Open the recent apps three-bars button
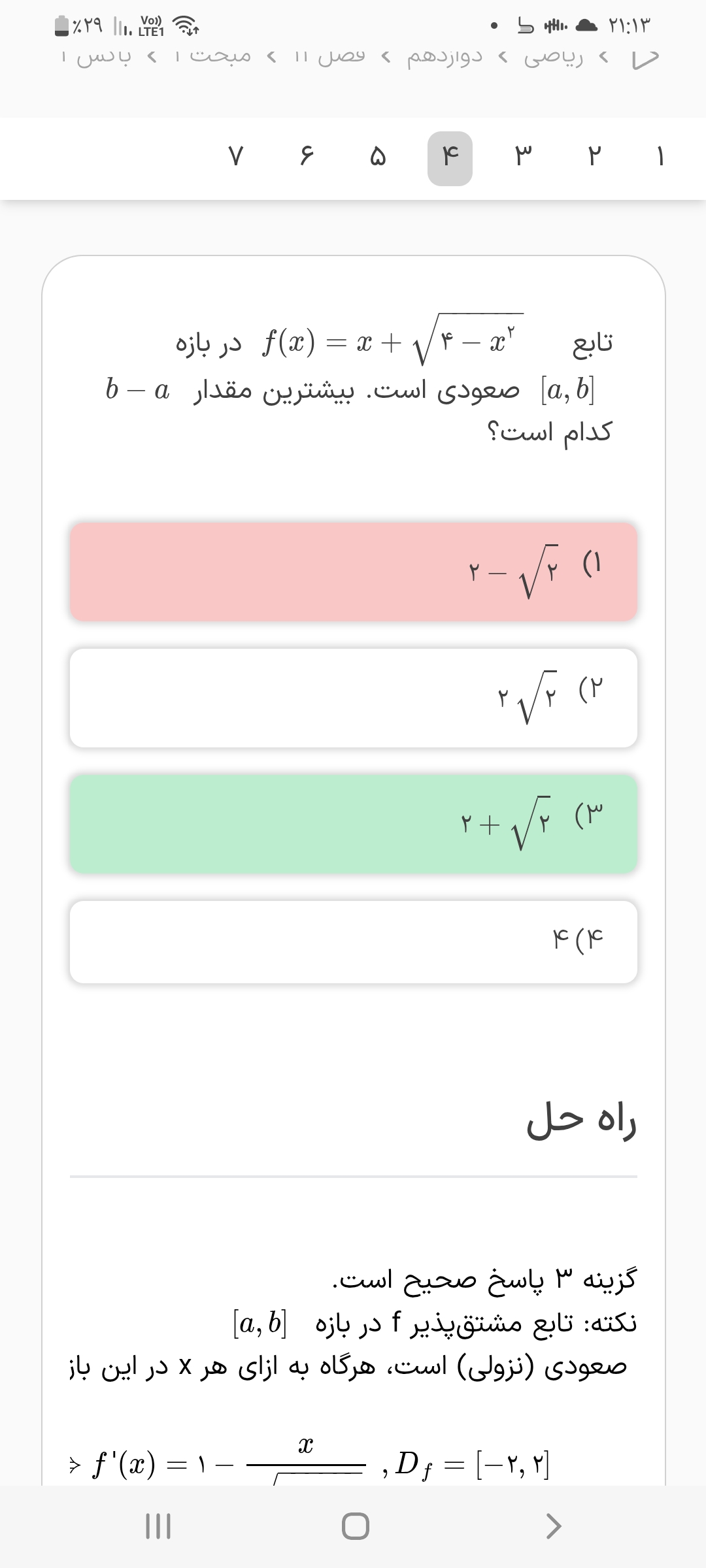This screenshot has height=1568, width=706. 158,1527
